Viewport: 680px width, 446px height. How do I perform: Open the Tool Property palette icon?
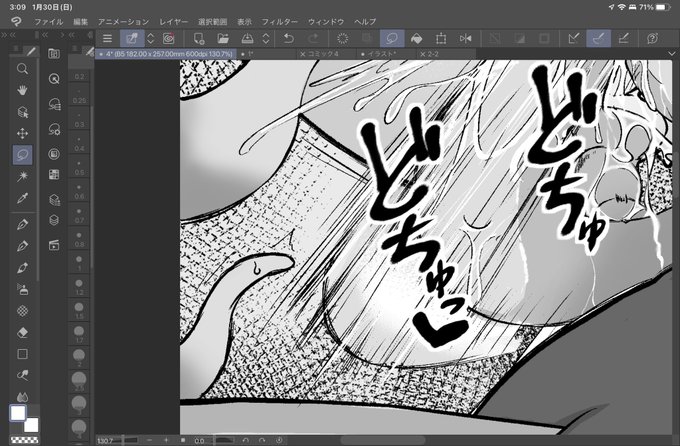coord(54,129)
